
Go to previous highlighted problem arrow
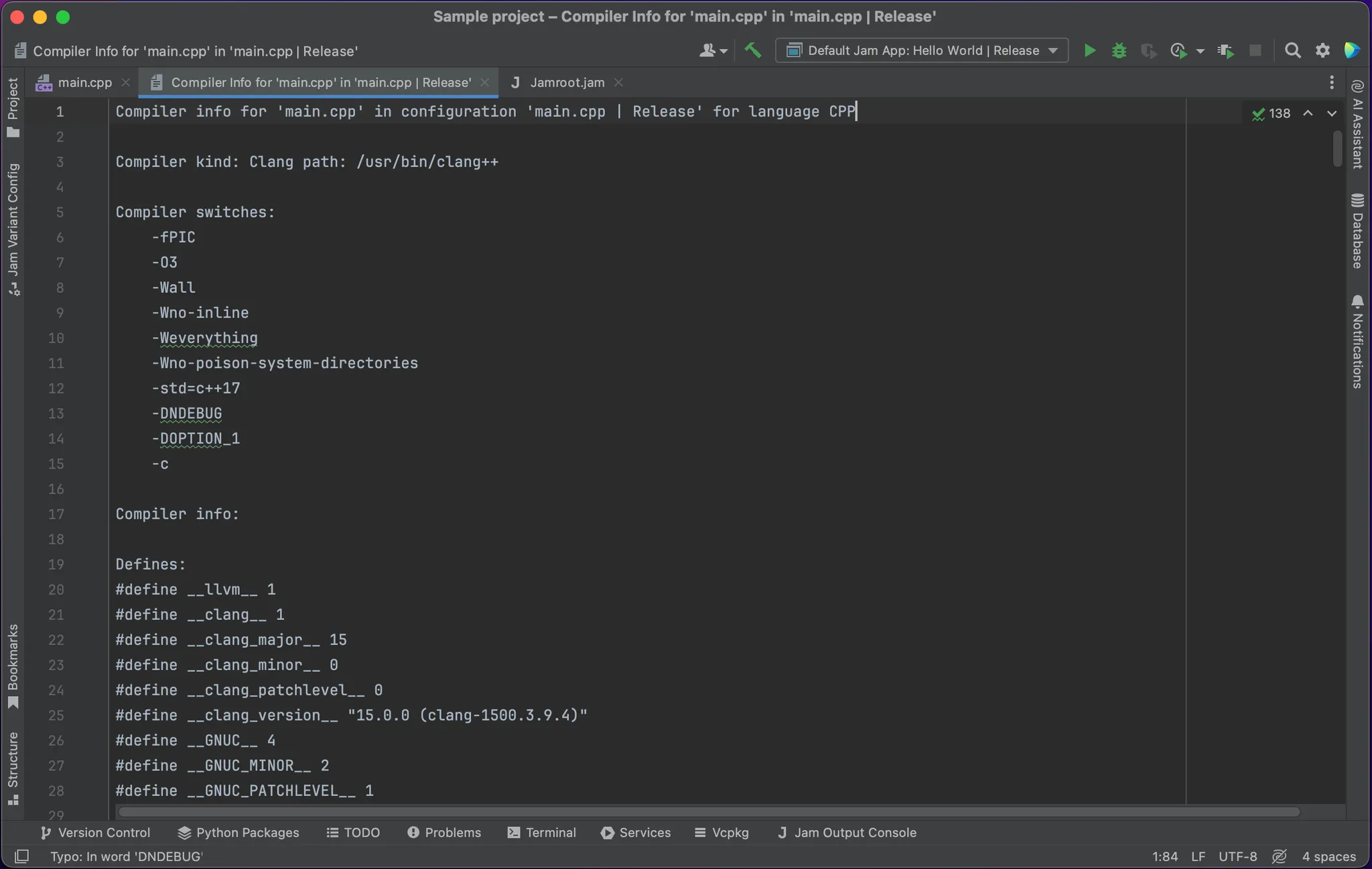pos(1308,113)
